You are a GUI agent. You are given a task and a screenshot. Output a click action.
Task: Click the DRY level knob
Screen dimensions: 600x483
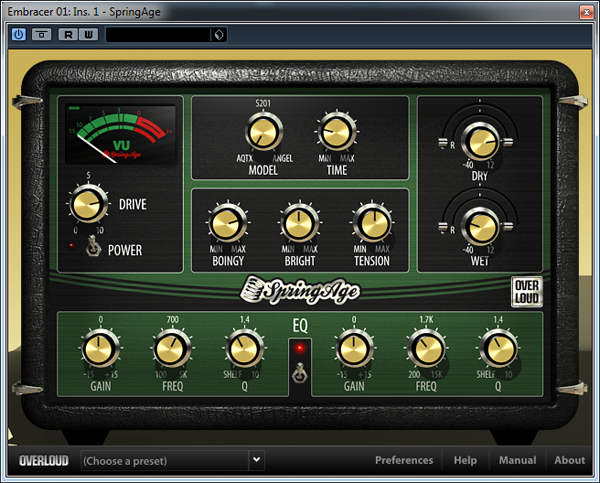click(480, 141)
